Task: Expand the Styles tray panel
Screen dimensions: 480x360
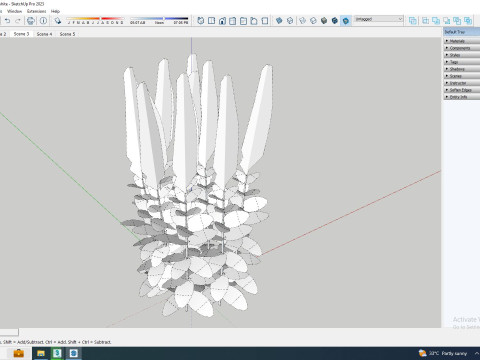Action: coord(462,55)
